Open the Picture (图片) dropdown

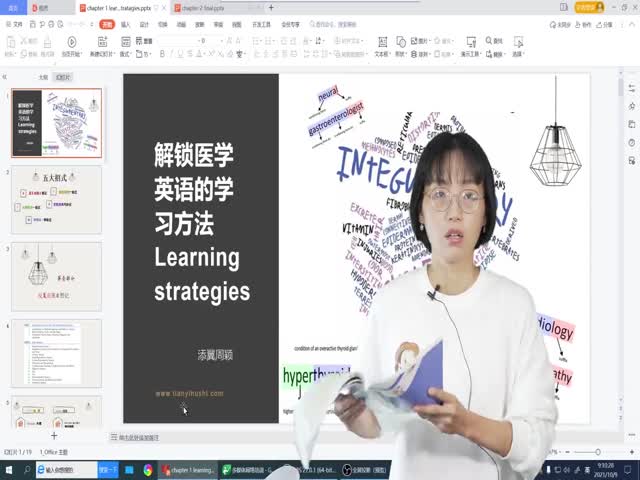pos(420,41)
